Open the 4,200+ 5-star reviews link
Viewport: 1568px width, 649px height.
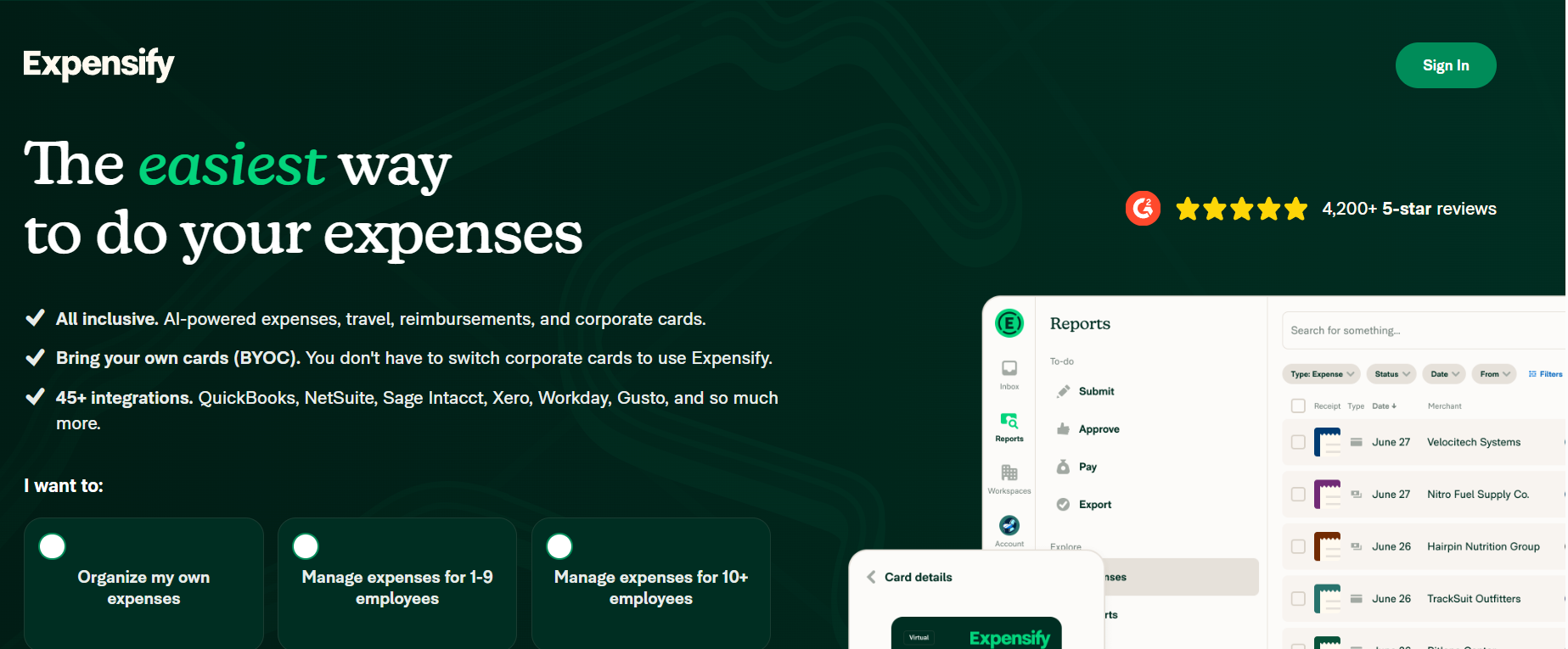pos(1409,209)
